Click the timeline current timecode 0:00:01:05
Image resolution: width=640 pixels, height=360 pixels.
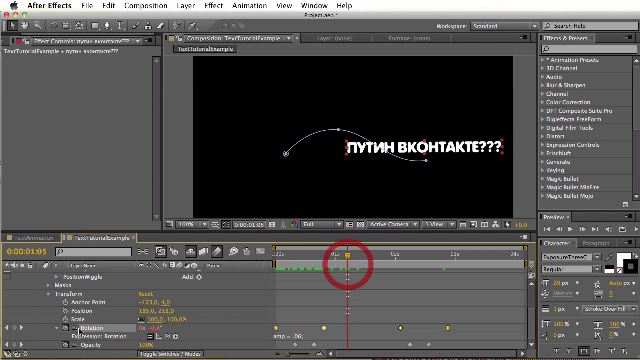coord(27,251)
